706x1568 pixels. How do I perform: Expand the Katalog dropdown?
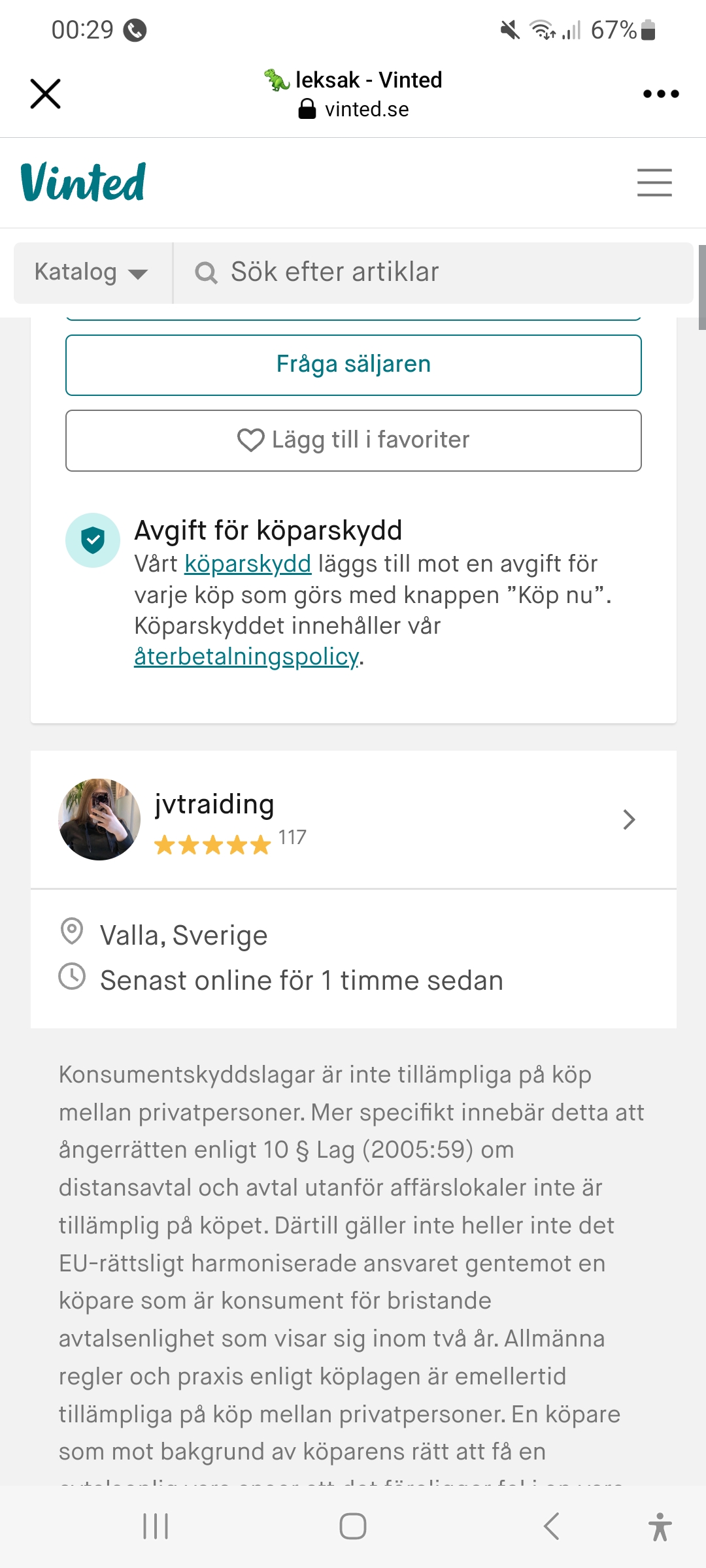(92, 272)
